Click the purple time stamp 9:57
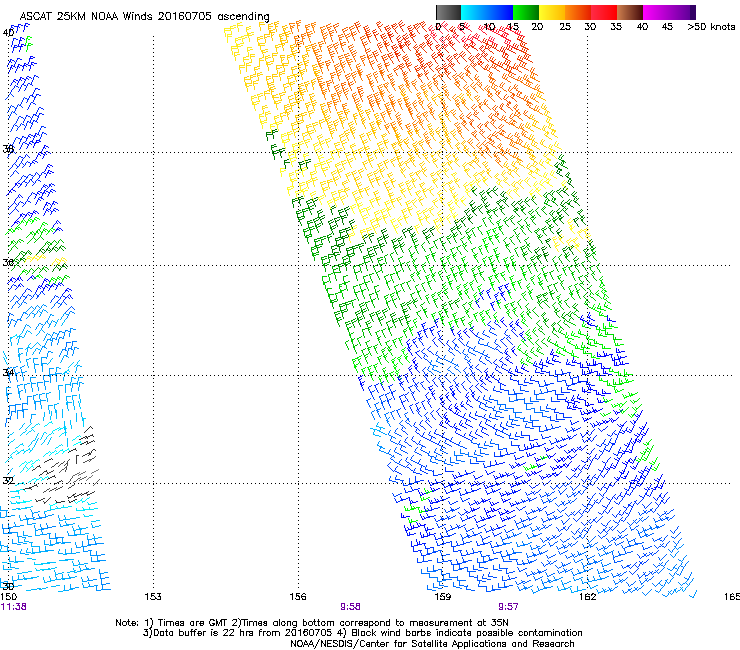 [508, 607]
